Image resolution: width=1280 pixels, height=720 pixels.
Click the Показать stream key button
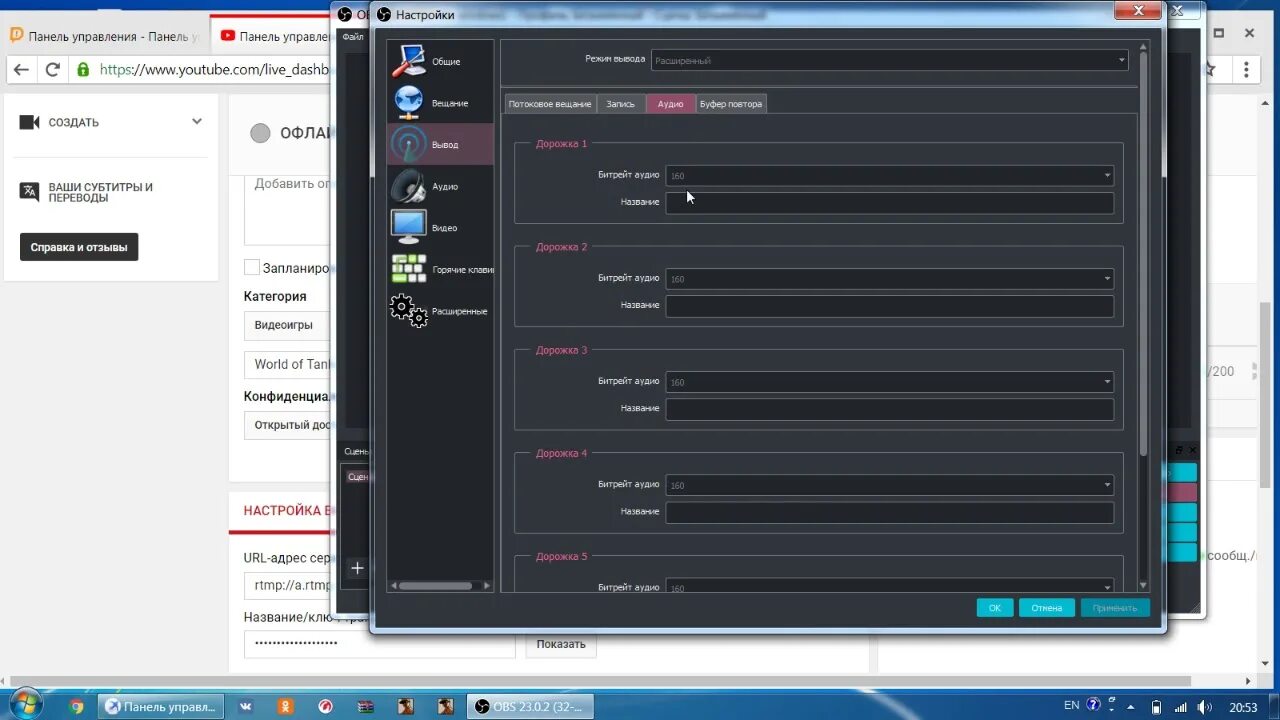(x=560, y=644)
